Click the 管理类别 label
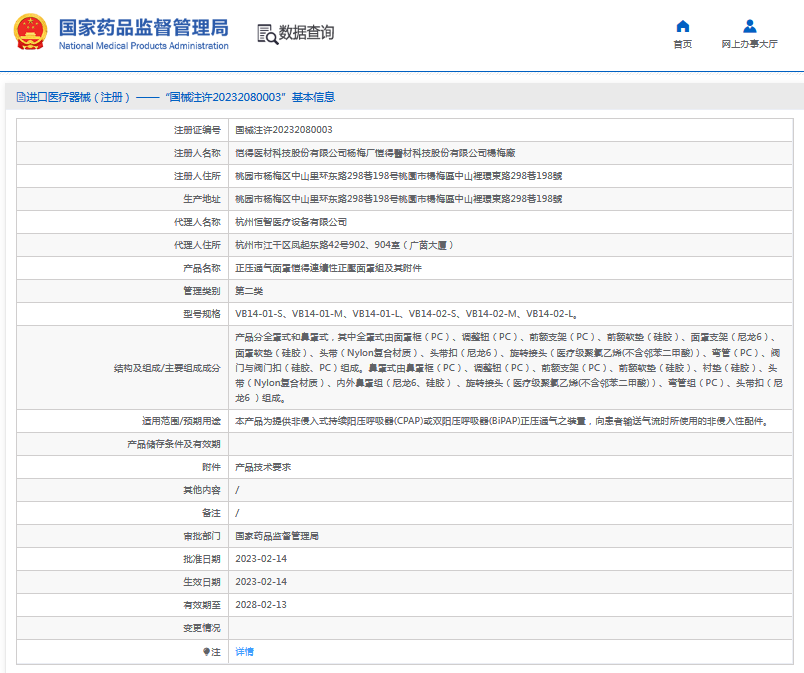This screenshot has width=804, height=673. 202,291
